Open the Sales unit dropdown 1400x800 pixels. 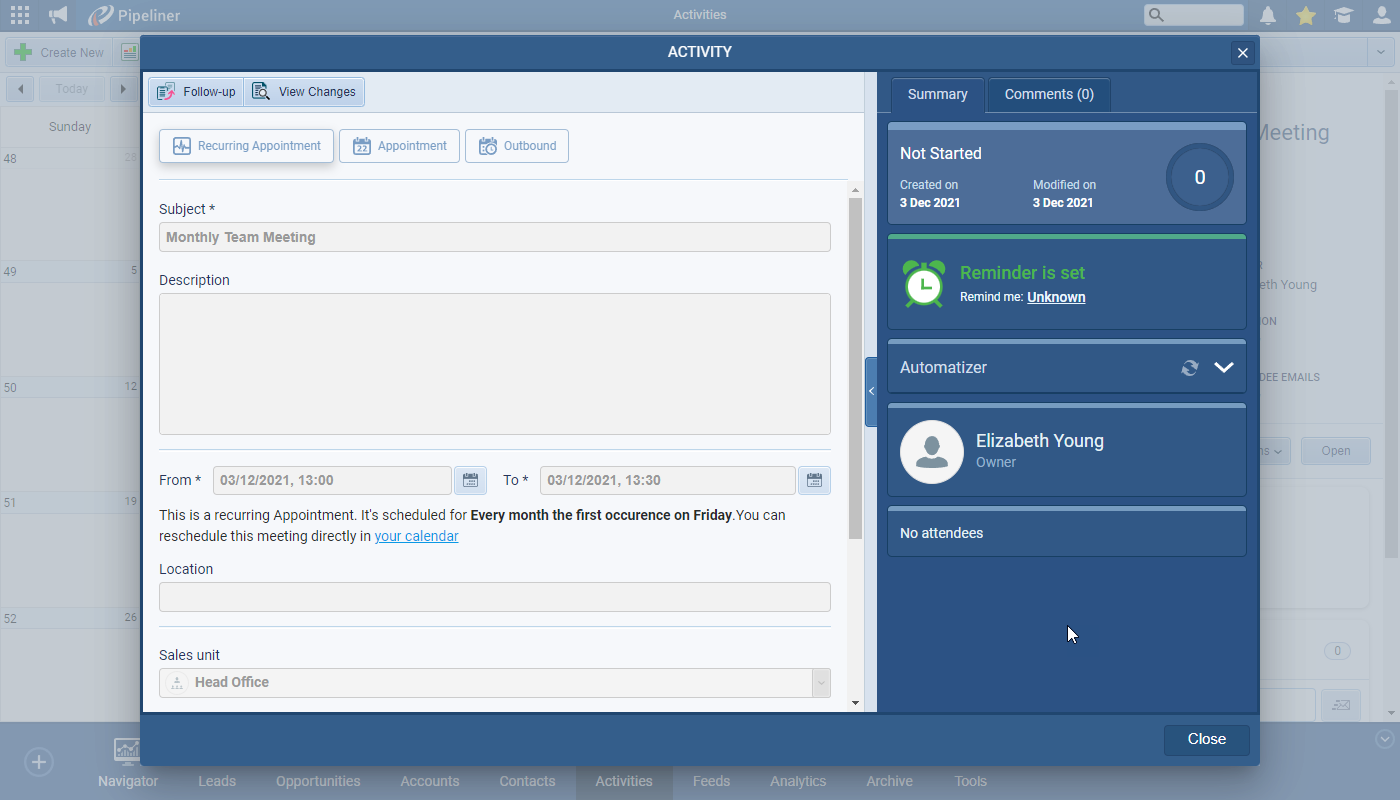point(821,682)
